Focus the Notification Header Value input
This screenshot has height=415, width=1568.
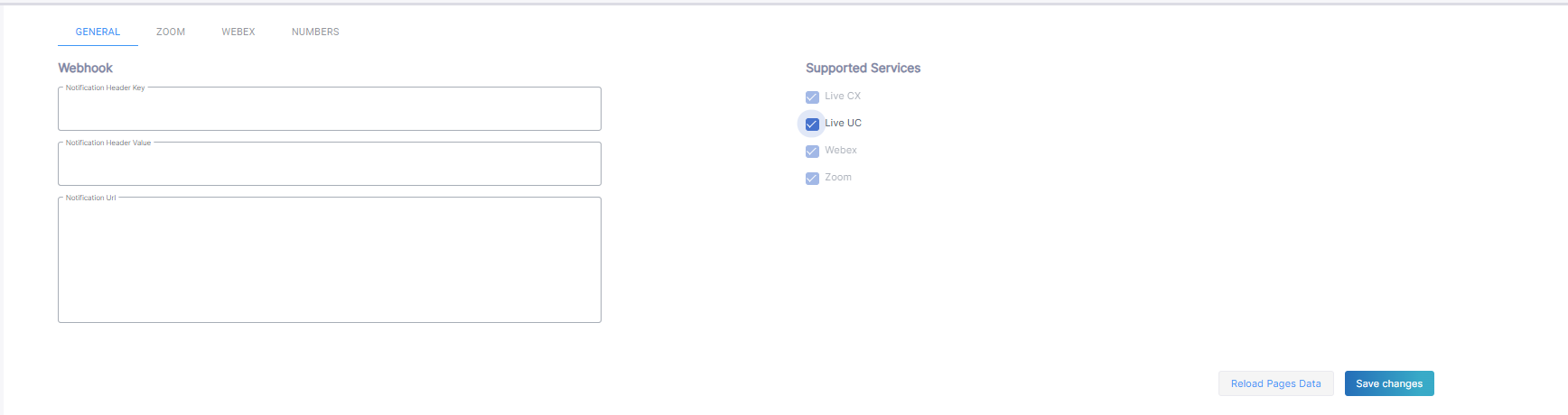(x=330, y=165)
